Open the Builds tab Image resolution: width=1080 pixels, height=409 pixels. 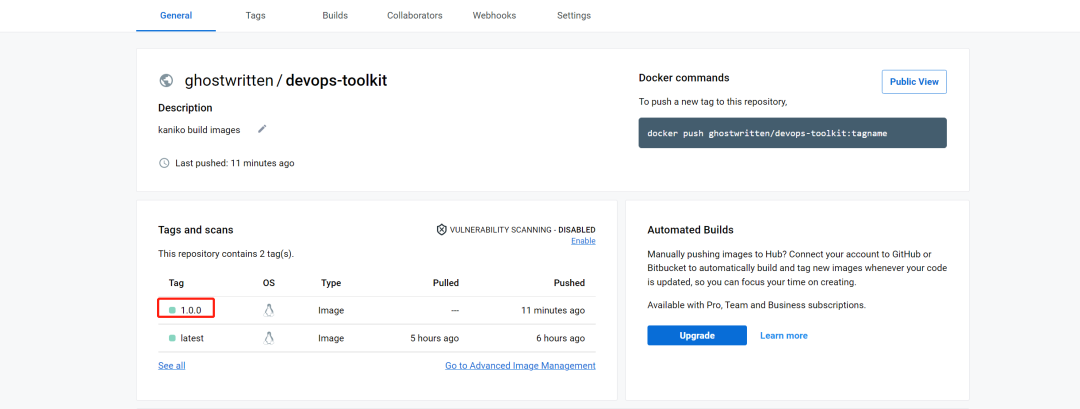(336, 16)
